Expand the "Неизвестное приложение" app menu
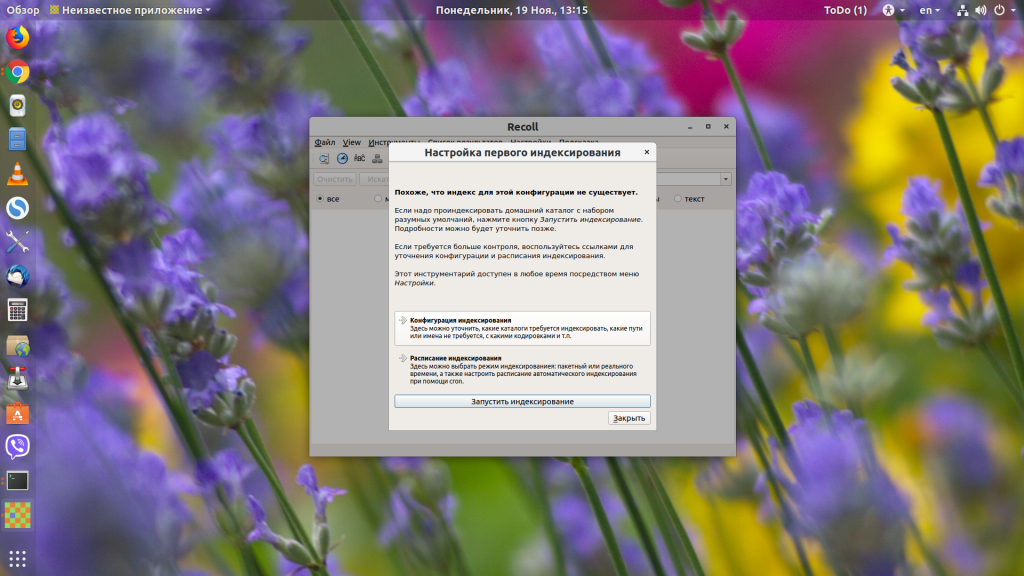This screenshot has width=1024, height=576. 136,10
